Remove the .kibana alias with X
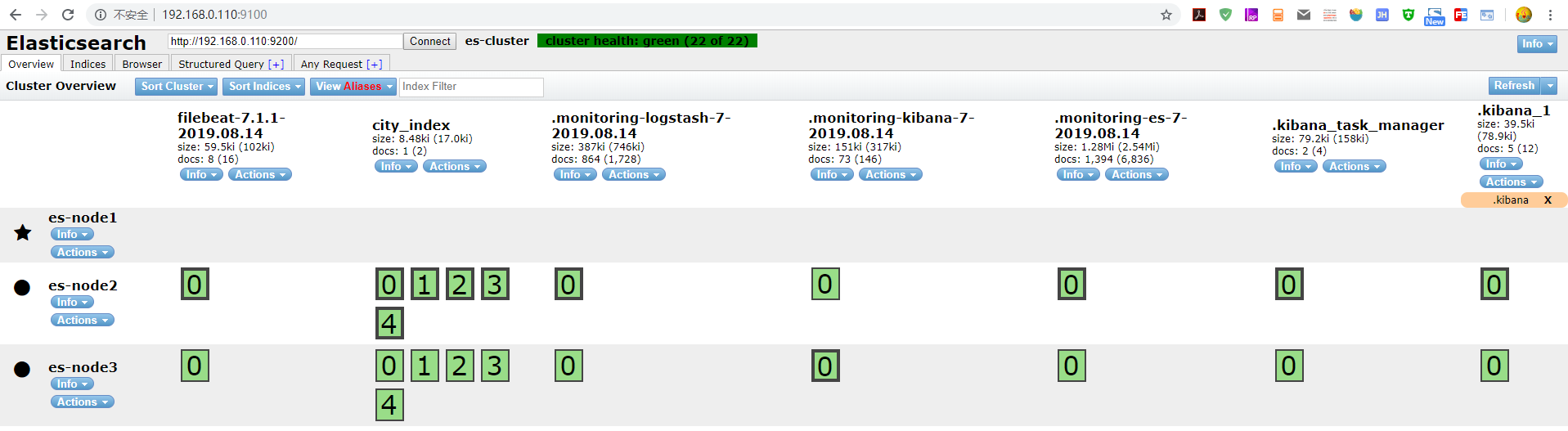 pyautogui.click(x=1548, y=200)
